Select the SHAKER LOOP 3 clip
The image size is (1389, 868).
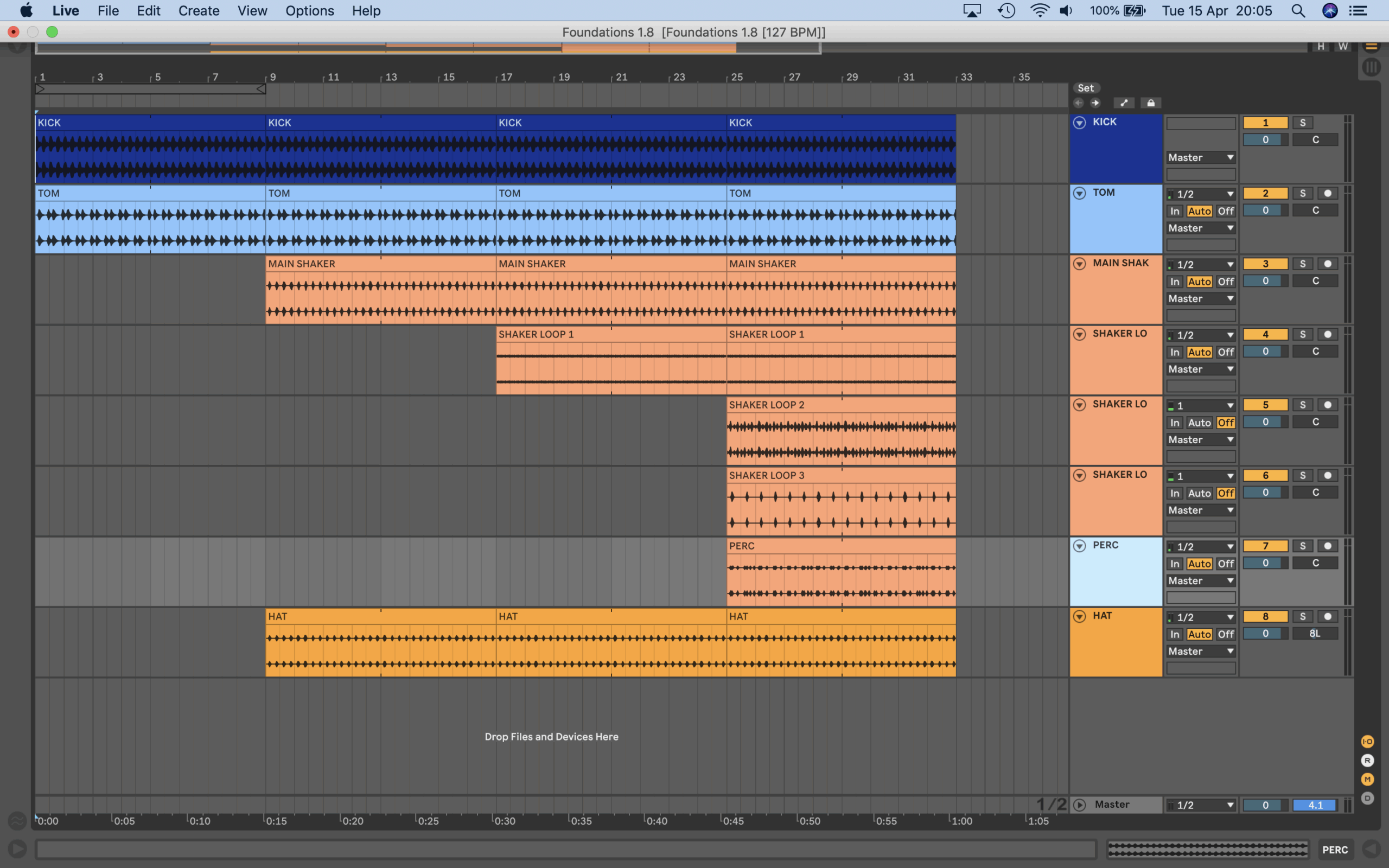pos(840,475)
